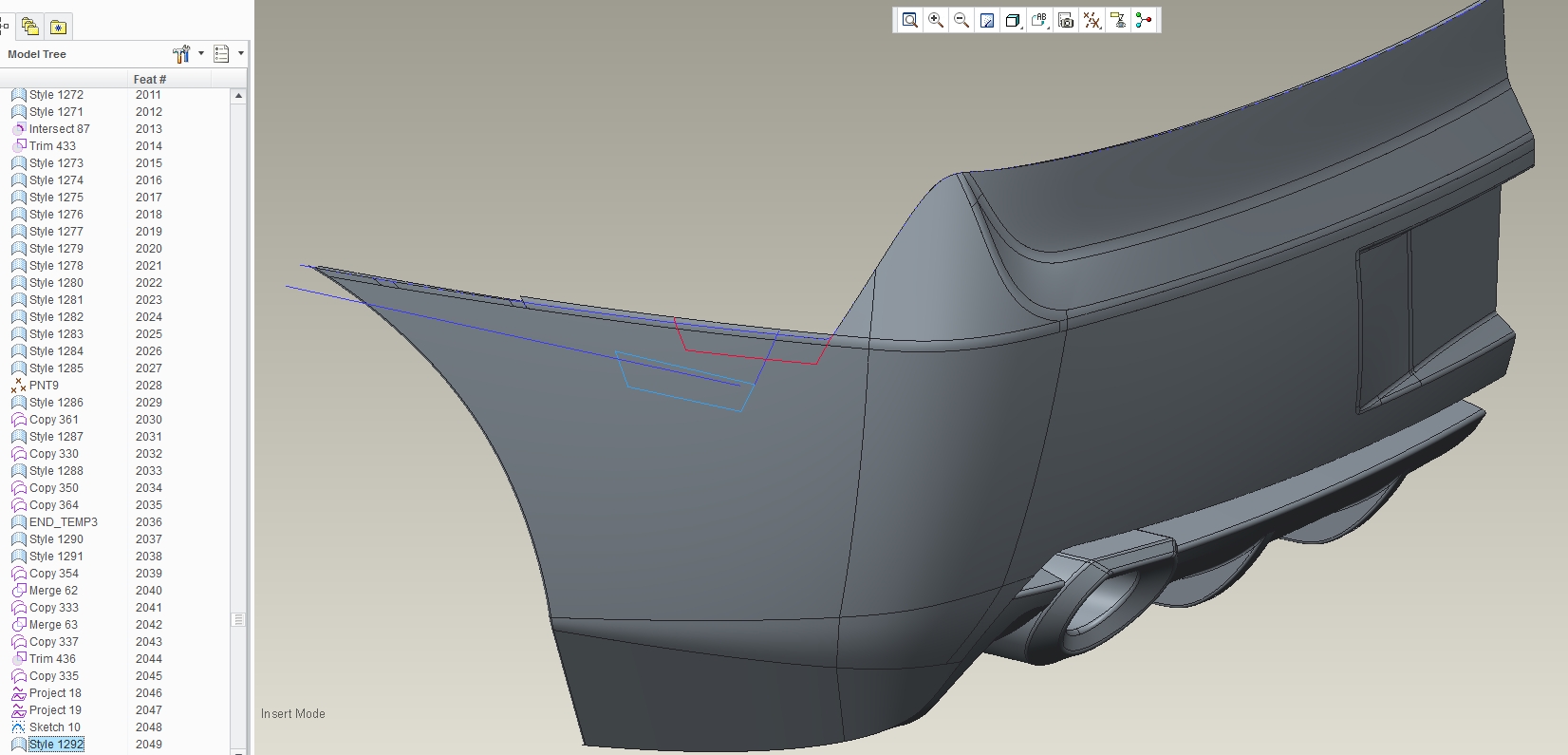The image size is (1568, 755).
Task: Open the Model Tree Settings menu
Action: pos(188,54)
